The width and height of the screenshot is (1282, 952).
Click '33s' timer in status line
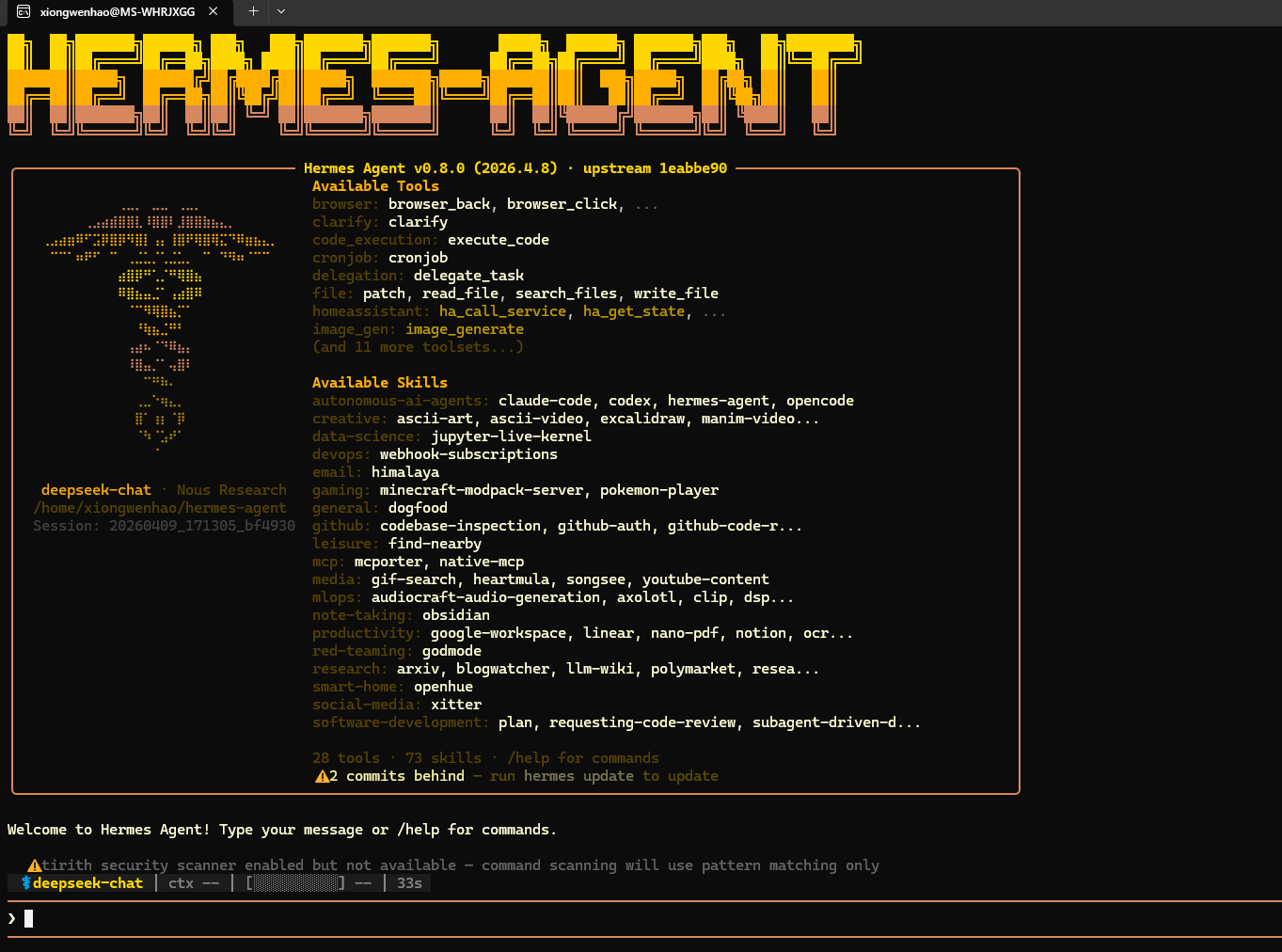point(409,883)
